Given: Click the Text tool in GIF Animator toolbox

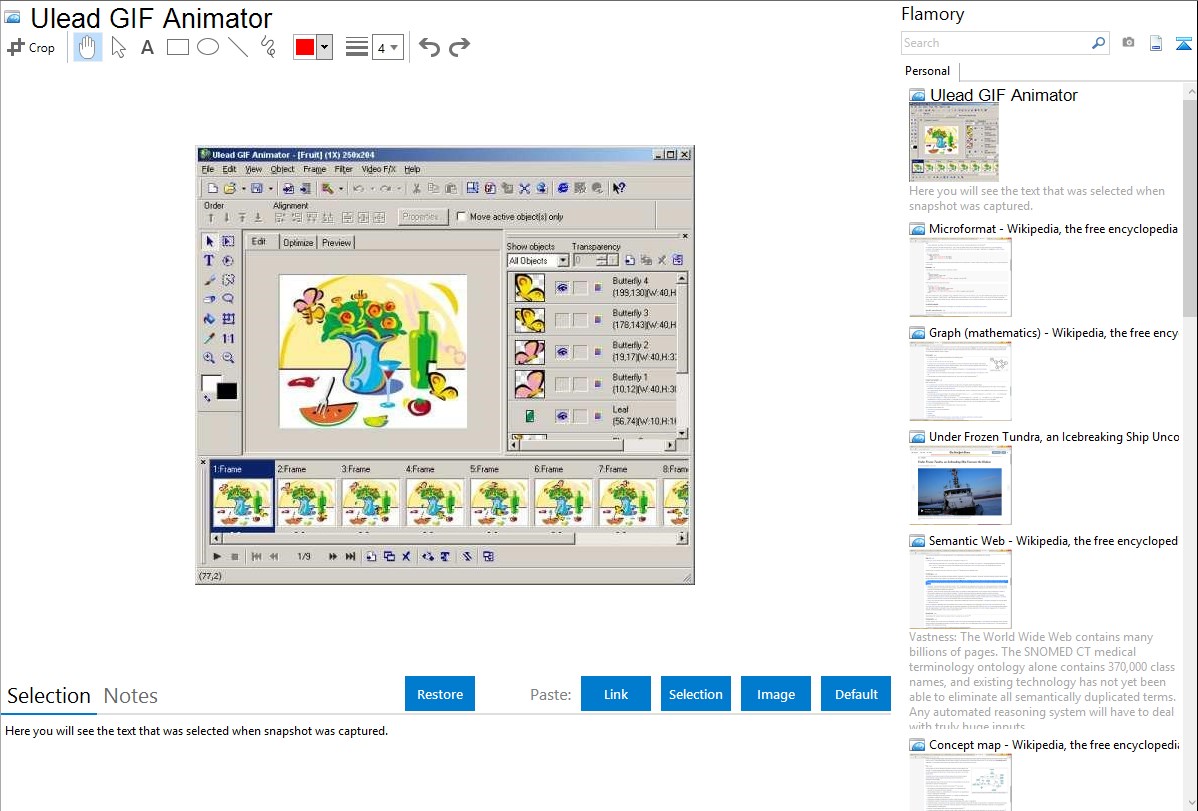Looking at the screenshot, I should click(209, 261).
